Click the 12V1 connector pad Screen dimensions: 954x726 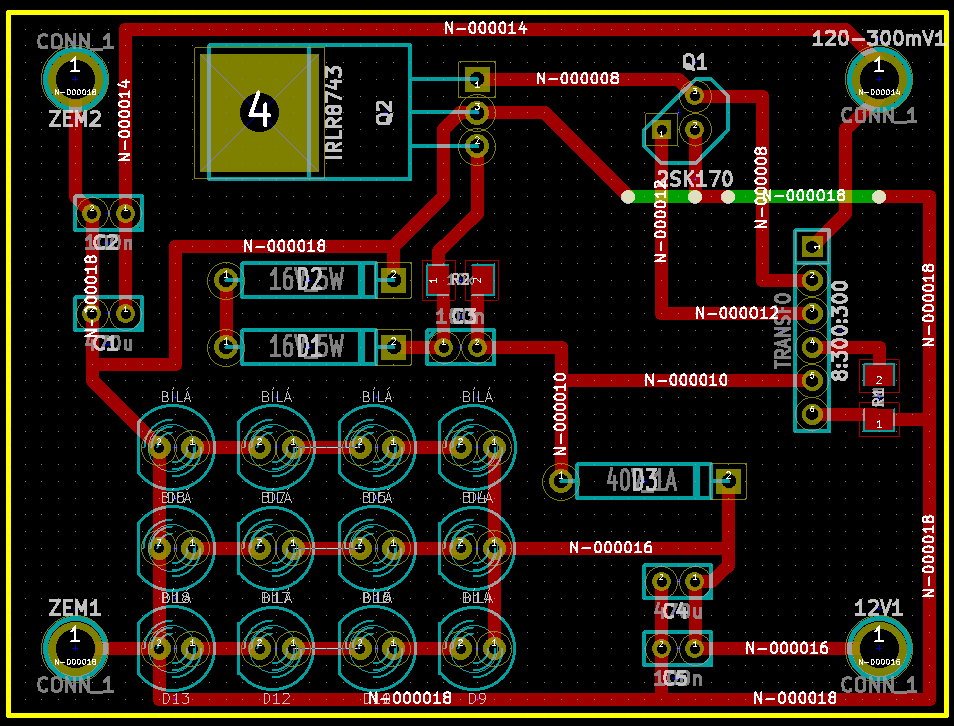point(878,646)
